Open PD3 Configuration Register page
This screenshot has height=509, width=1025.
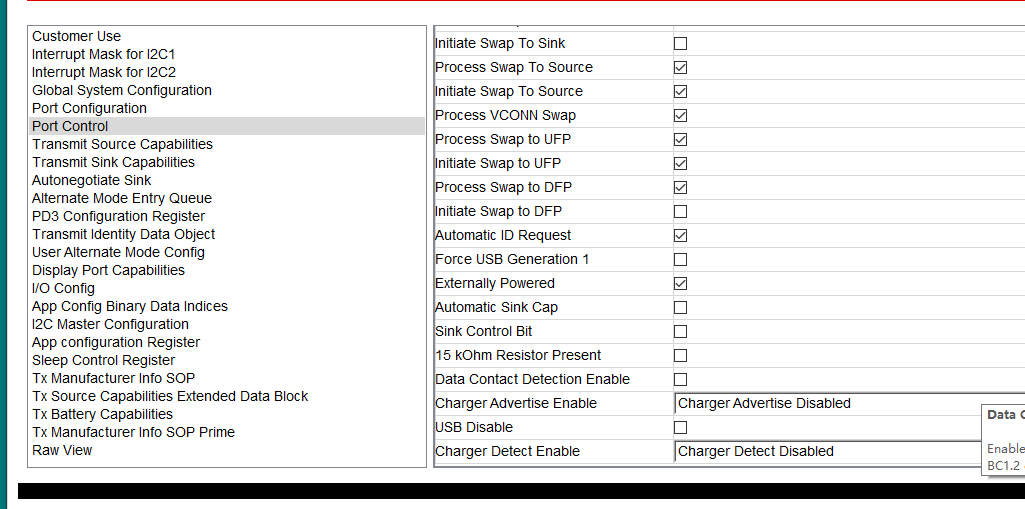coord(118,216)
